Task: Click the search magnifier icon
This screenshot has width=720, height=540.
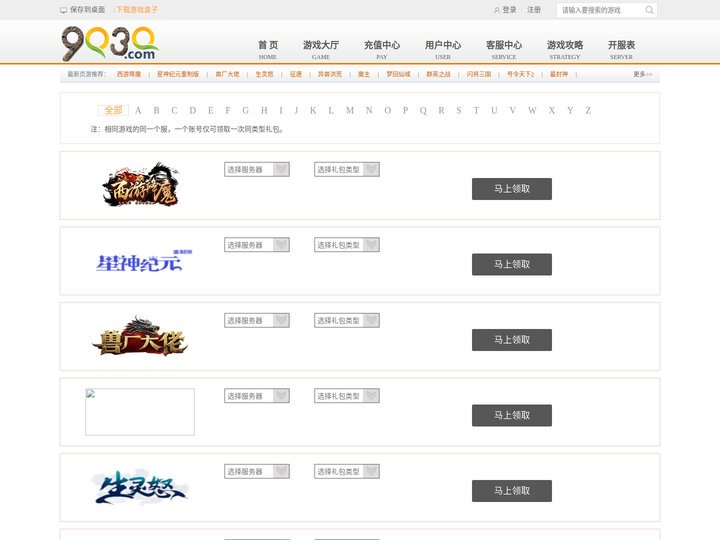Action: coord(649,10)
